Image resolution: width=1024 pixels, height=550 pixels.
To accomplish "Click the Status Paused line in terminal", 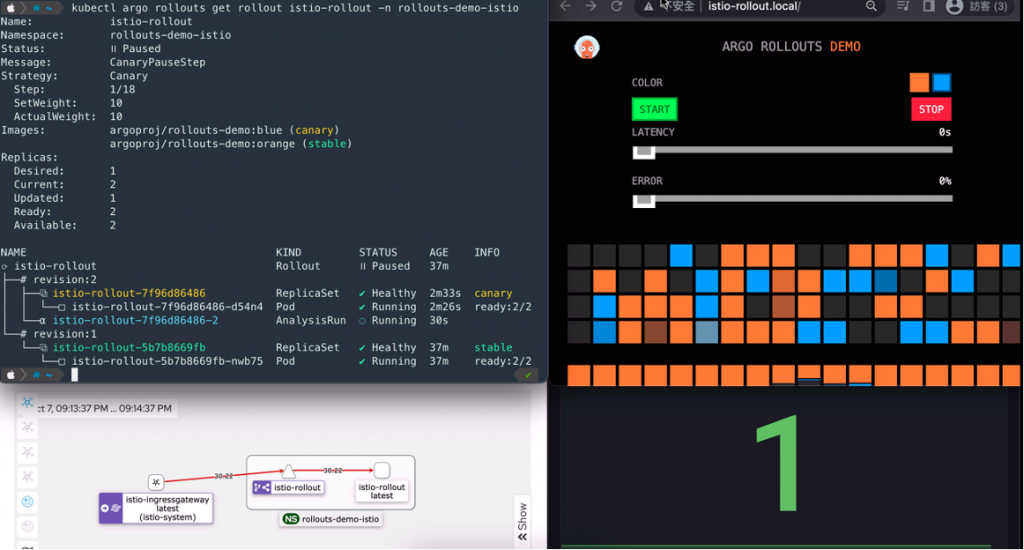I will click(x=81, y=49).
